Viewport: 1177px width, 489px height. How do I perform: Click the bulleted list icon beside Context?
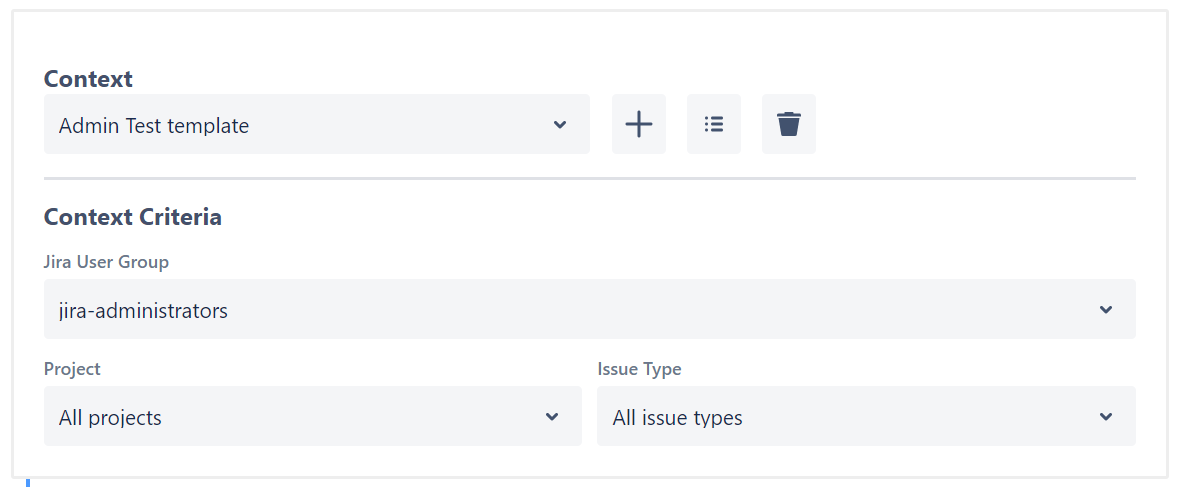[x=713, y=124]
